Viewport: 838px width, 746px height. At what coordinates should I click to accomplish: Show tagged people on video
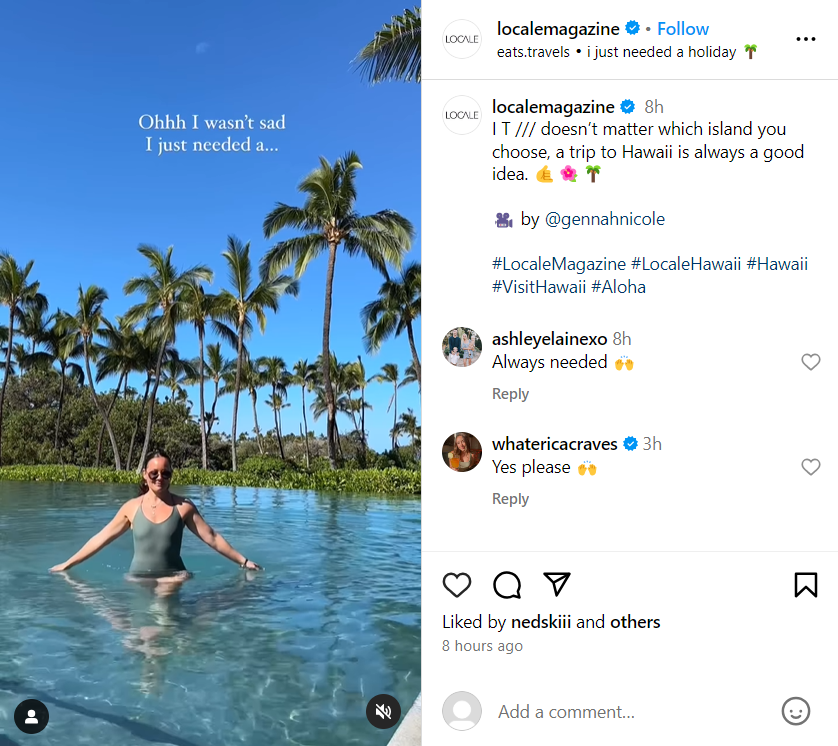[32, 716]
